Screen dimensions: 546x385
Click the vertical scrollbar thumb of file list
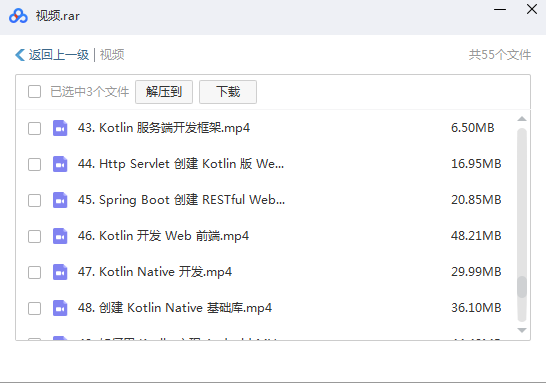coord(522,287)
